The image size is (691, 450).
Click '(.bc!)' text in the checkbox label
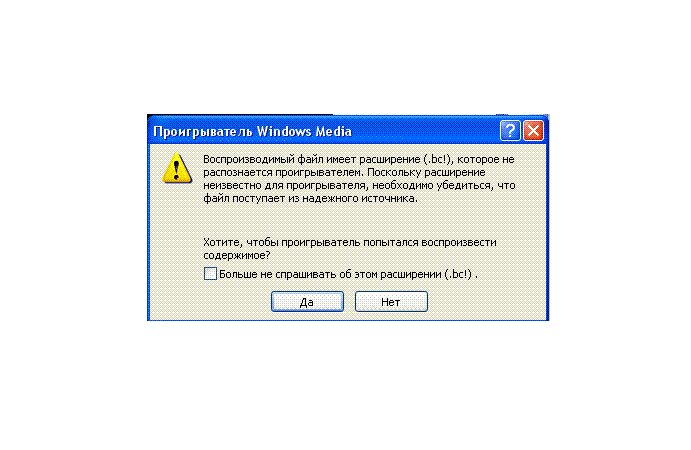click(458, 274)
